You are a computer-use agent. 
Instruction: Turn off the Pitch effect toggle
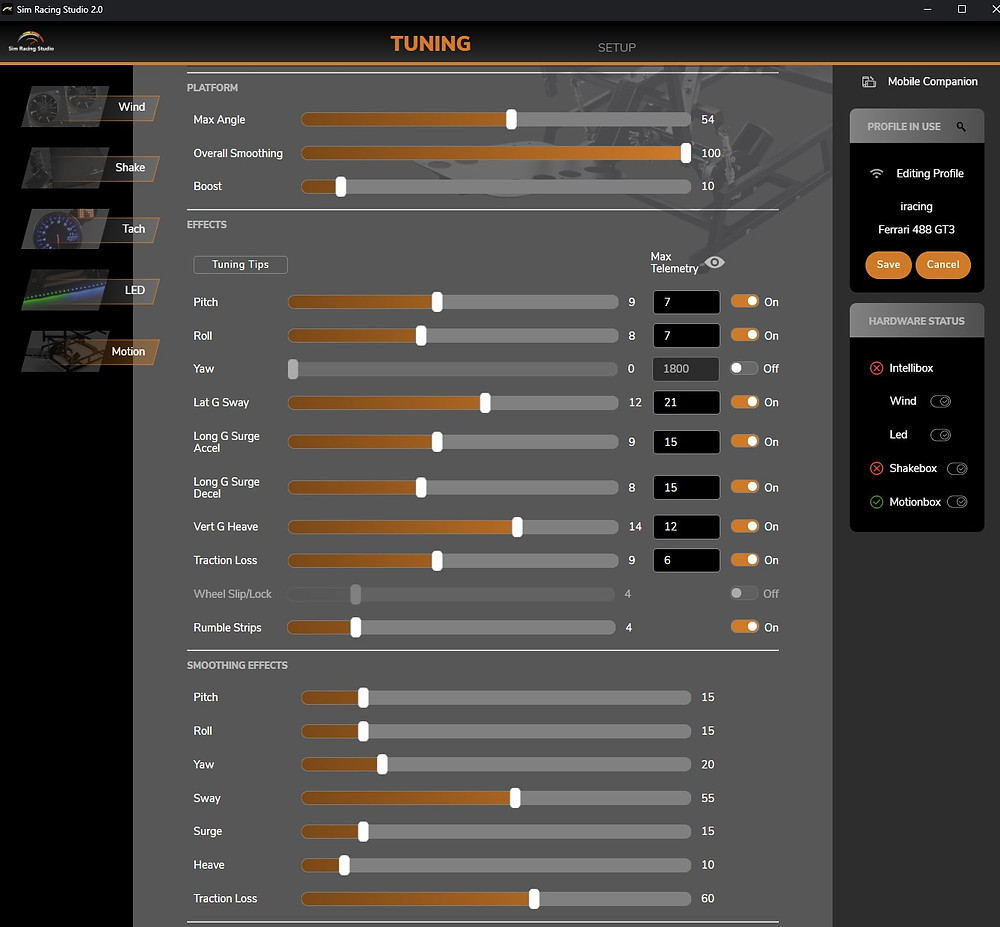pyautogui.click(x=744, y=301)
